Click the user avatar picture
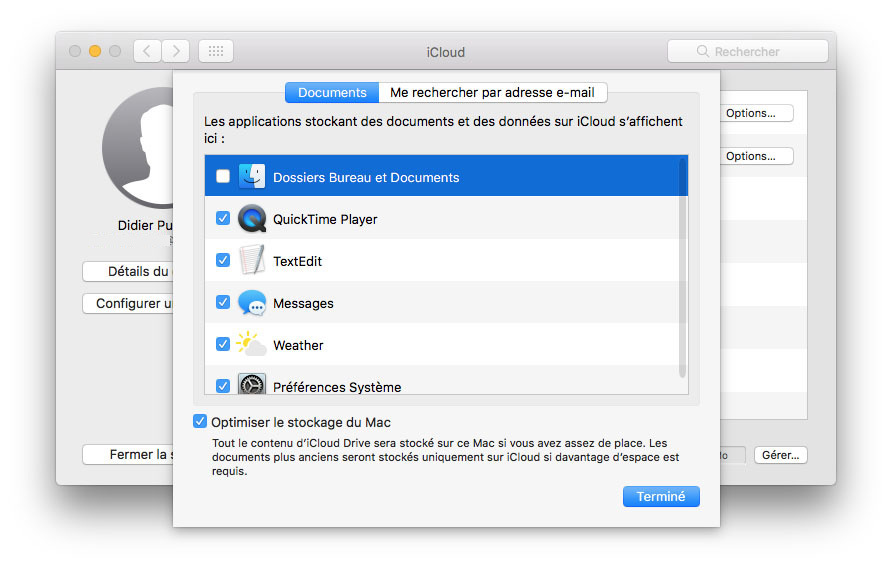The image size is (892, 565). click(138, 148)
